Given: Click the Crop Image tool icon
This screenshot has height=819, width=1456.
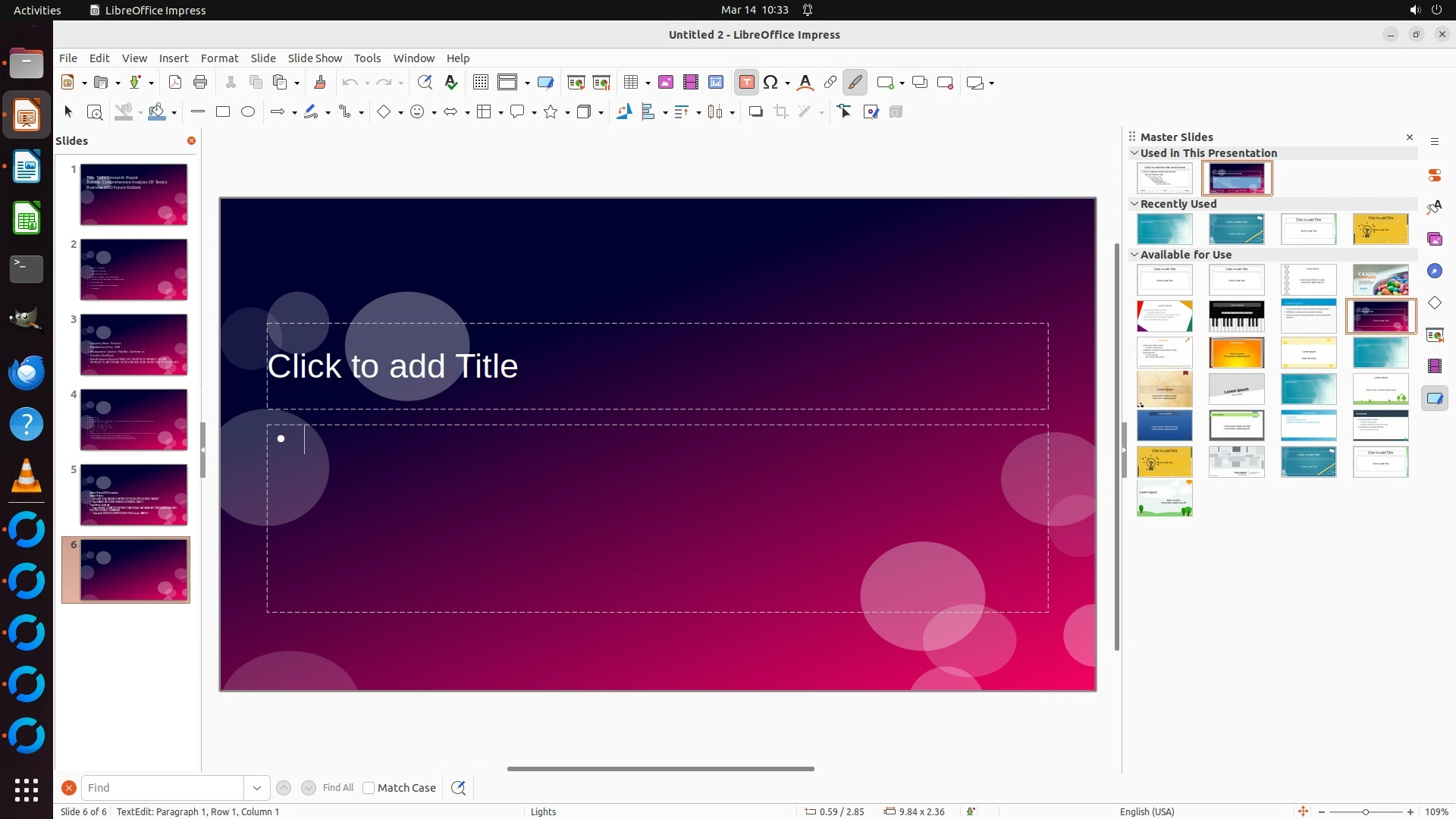Looking at the screenshot, I should 781,112.
